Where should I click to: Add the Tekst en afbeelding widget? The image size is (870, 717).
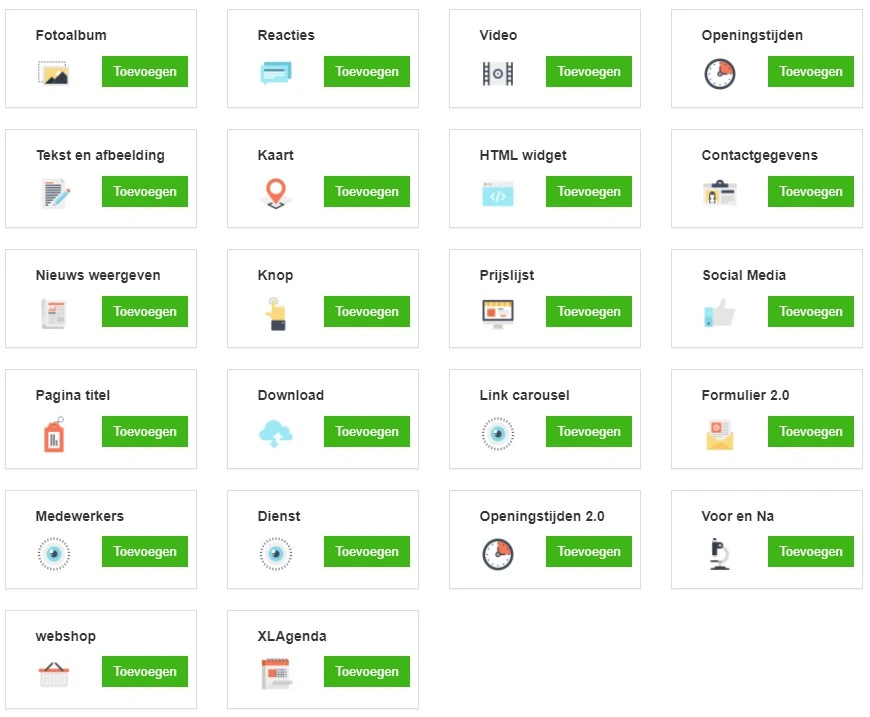tap(145, 191)
